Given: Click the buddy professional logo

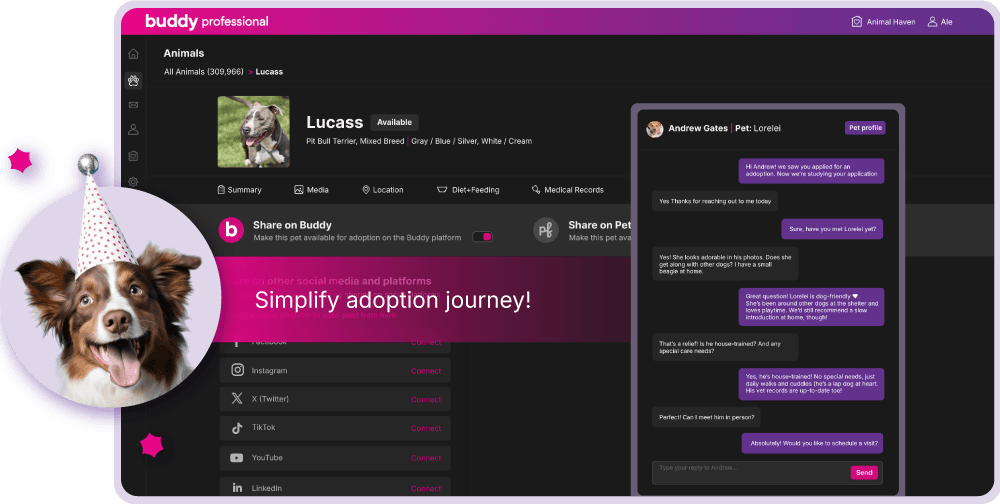Looking at the screenshot, I should pyautogui.click(x=207, y=22).
